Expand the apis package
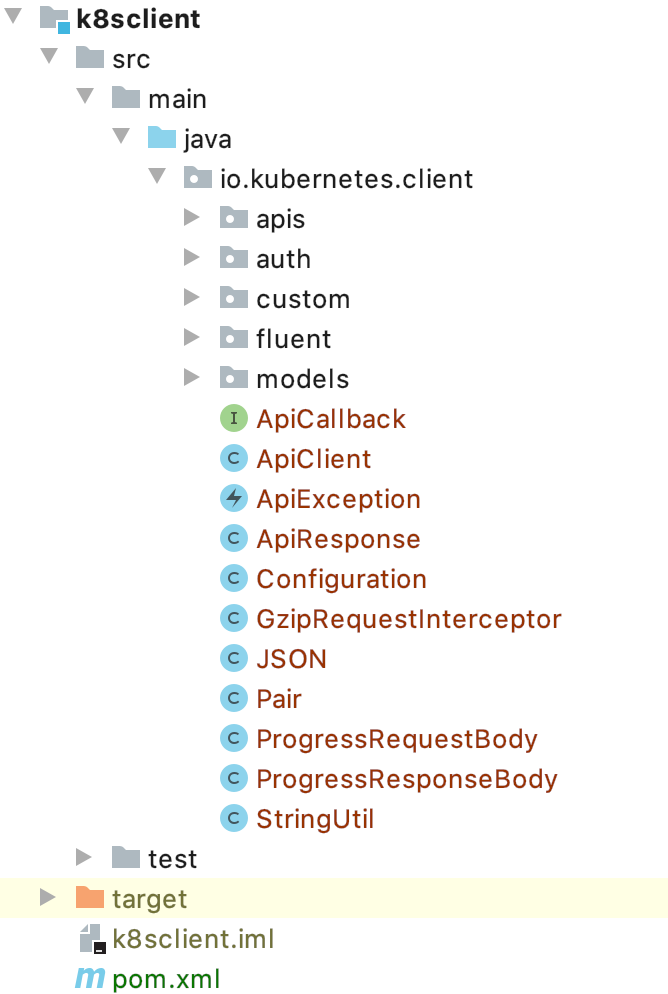Viewport: 668px width, 994px height. point(190,218)
